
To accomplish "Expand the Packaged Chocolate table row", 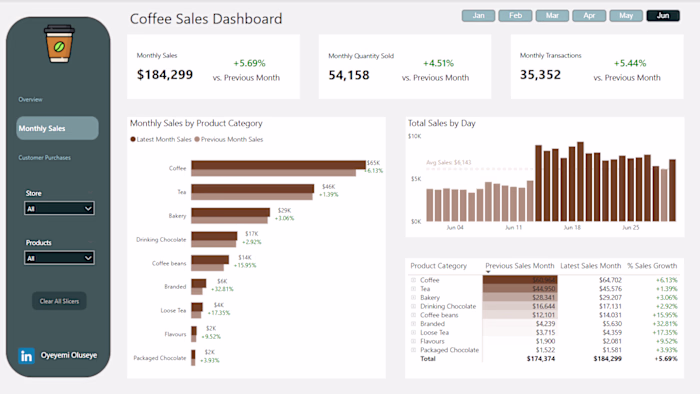I will 413,350.
